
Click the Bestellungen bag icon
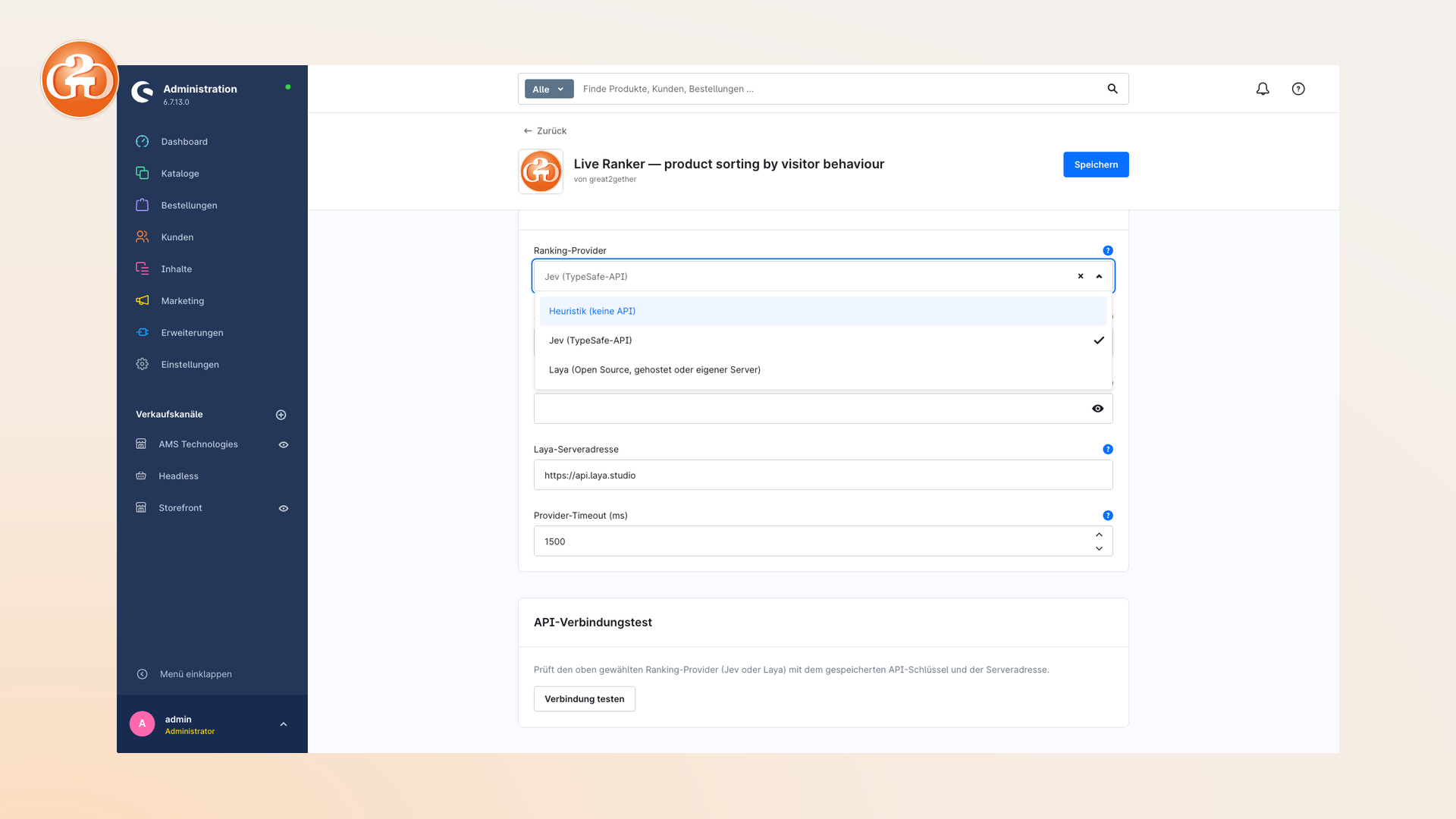(x=142, y=206)
